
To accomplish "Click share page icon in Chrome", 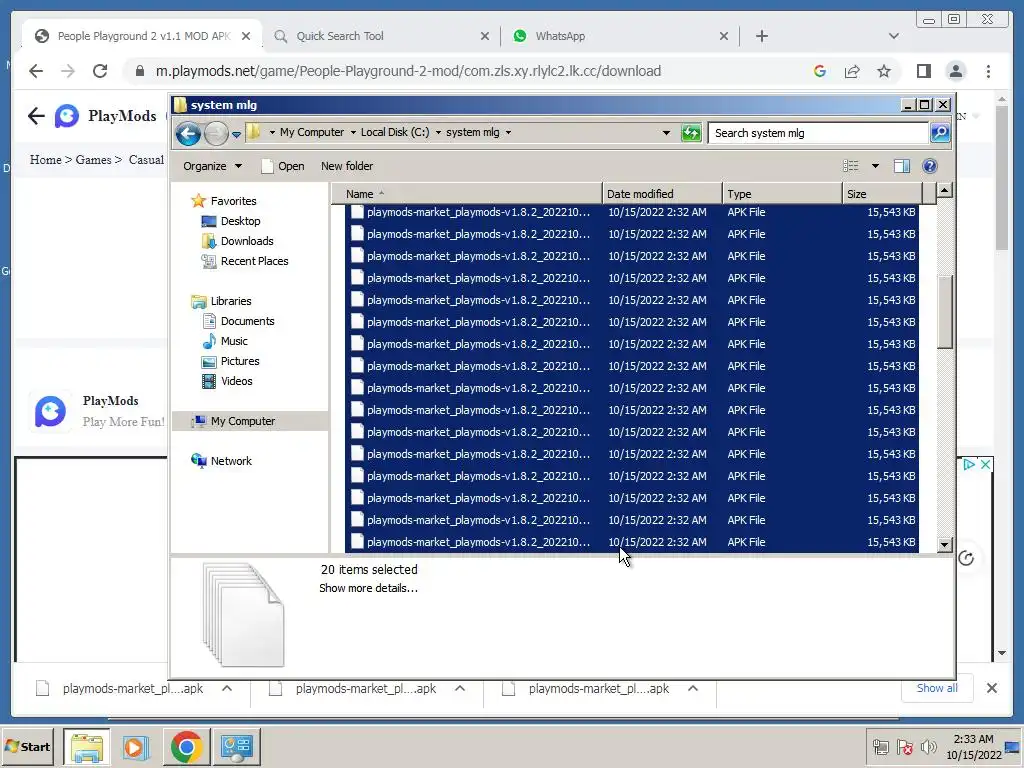I will [852, 71].
